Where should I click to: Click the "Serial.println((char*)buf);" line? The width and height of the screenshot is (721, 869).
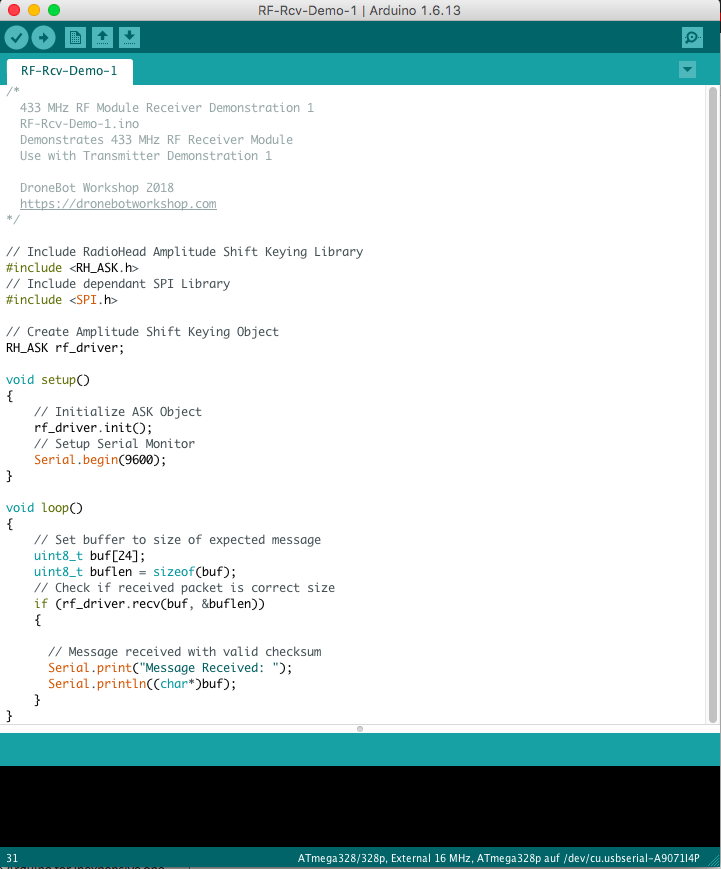[142, 684]
